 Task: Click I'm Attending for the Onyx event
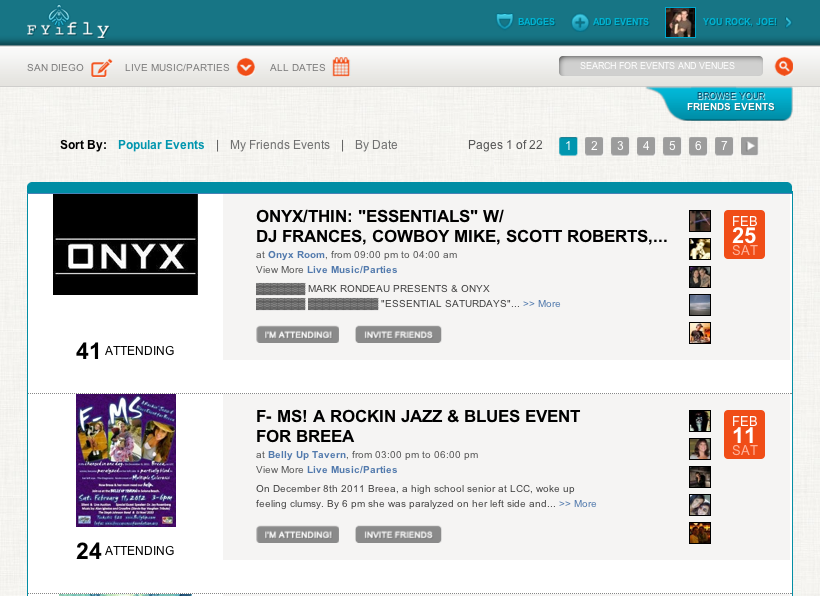[298, 335]
